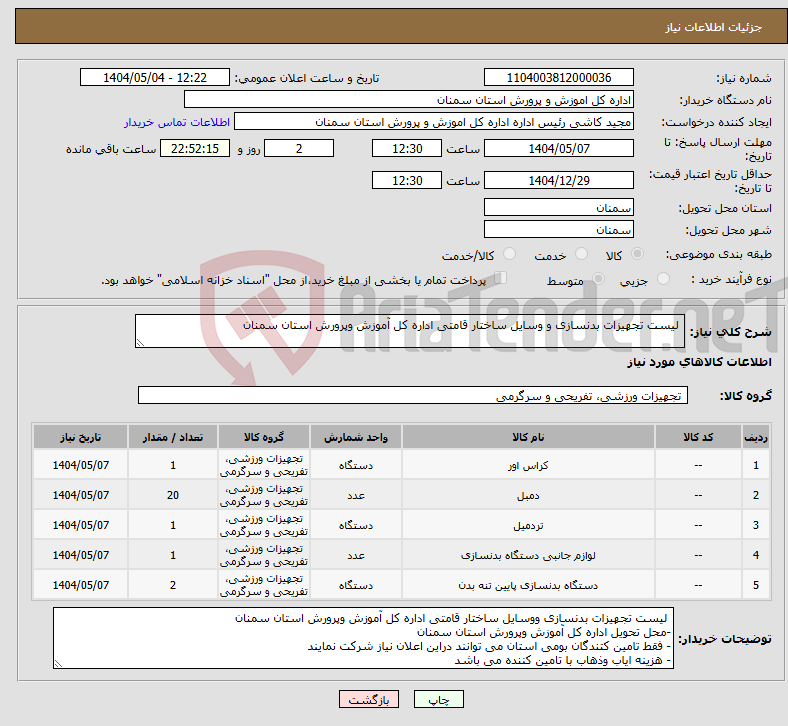Click the شرح کلی نیاز description textarea

pos(410,331)
